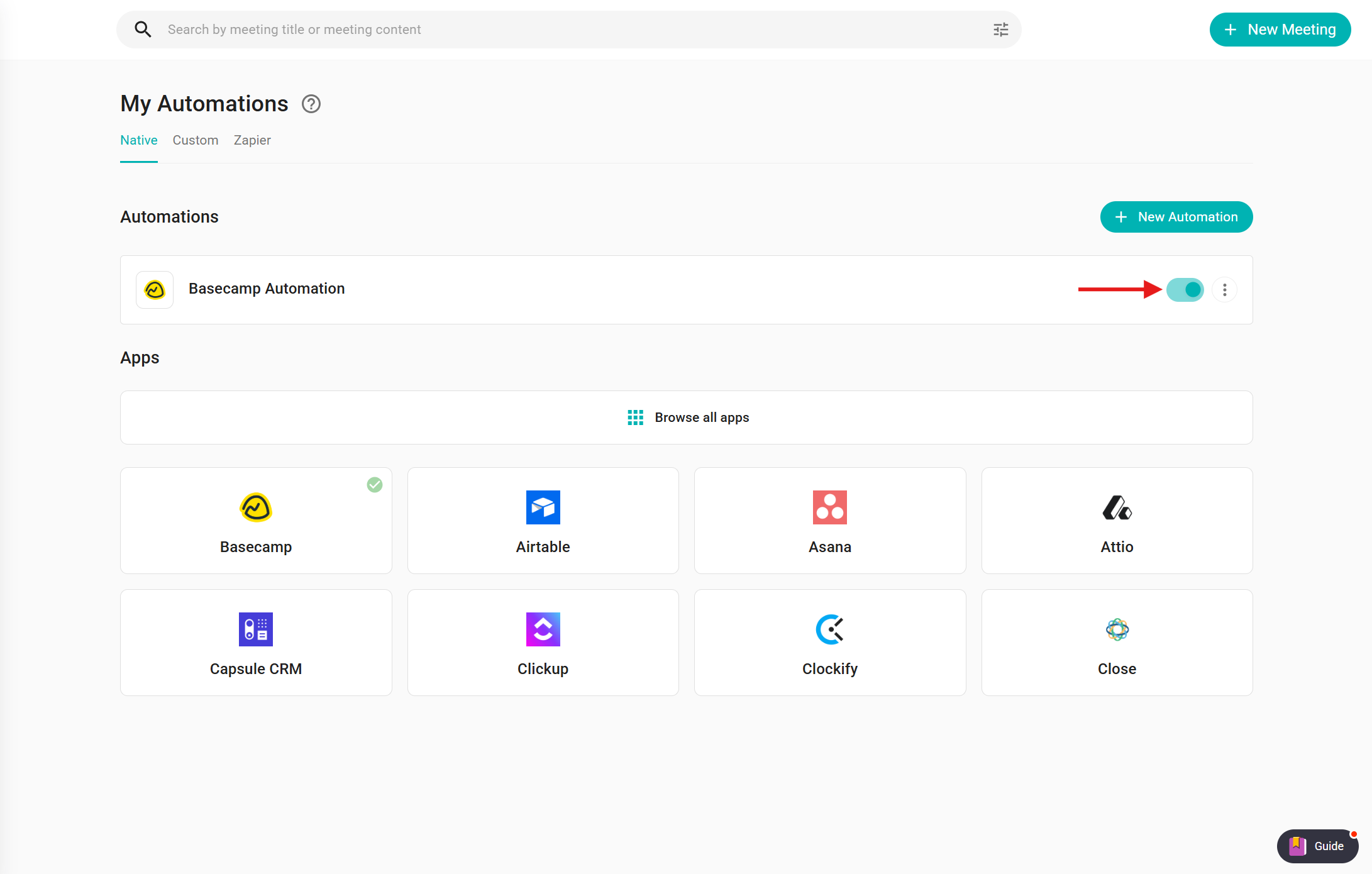Image resolution: width=1372 pixels, height=874 pixels.
Task: Select the Capsule CRM app
Action: coord(256,642)
